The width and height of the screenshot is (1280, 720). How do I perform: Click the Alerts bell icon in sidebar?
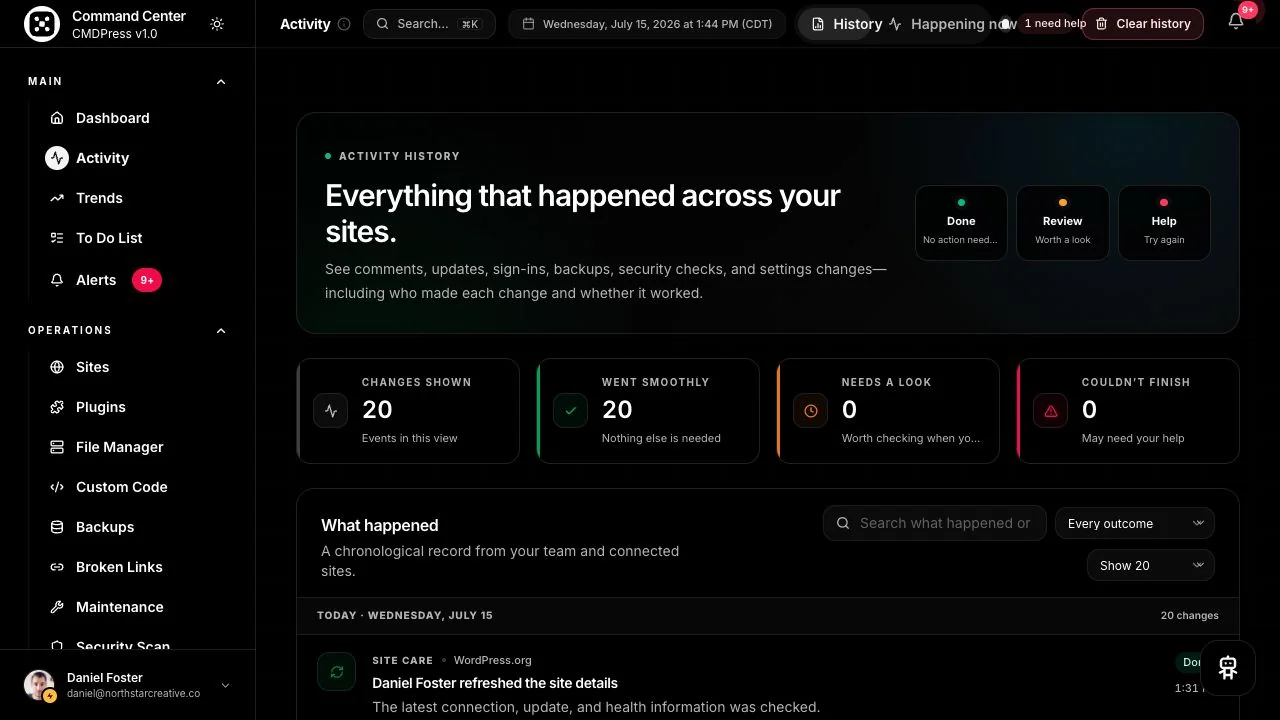tap(57, 280)
